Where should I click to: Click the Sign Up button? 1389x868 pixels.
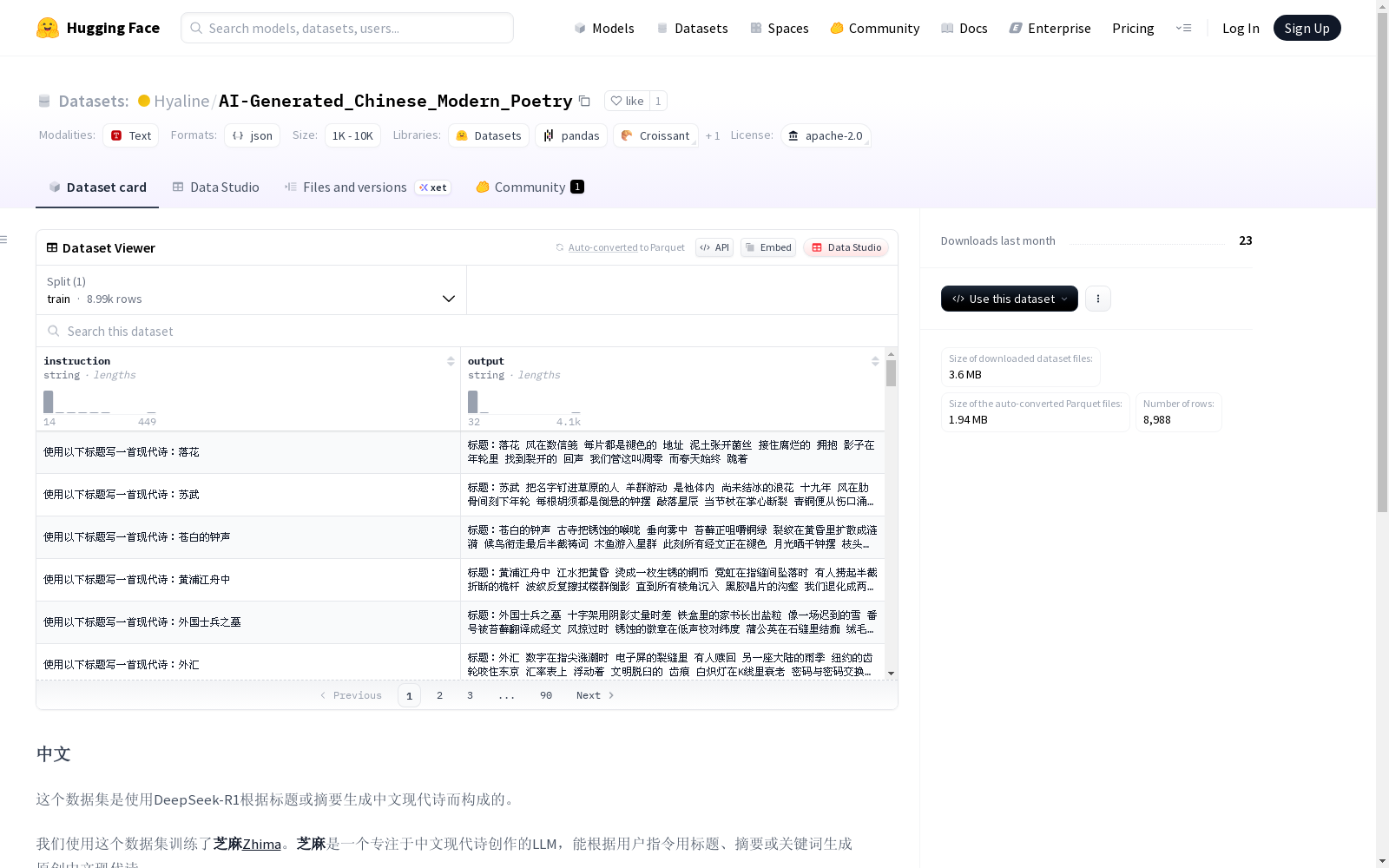1307,28
